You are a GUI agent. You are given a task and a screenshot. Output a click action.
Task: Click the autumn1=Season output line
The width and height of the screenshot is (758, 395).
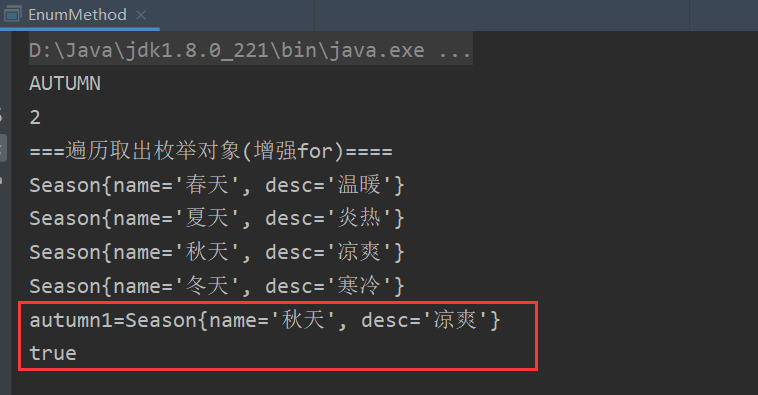[265, 320]
